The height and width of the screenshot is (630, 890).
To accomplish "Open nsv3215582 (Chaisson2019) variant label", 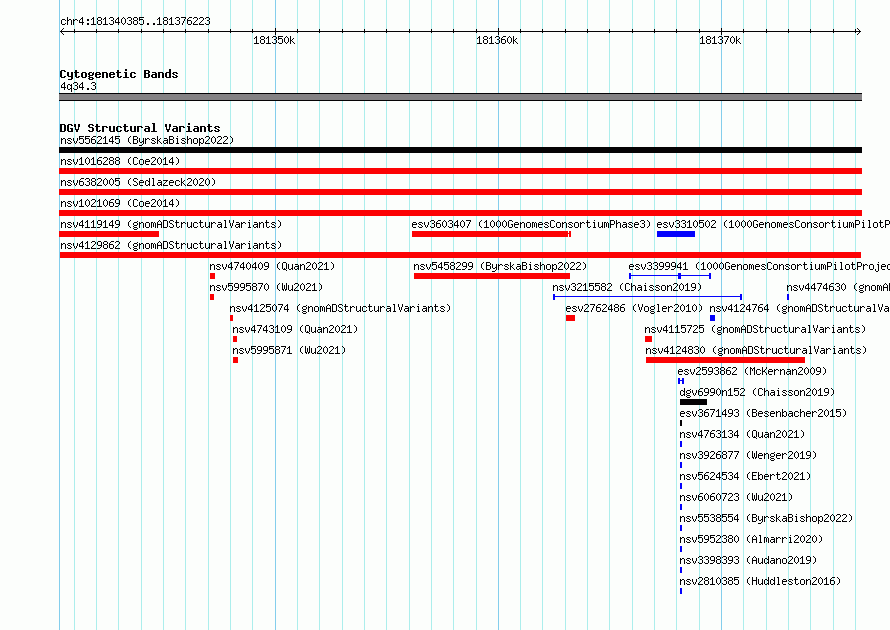I will click(627, 287).
